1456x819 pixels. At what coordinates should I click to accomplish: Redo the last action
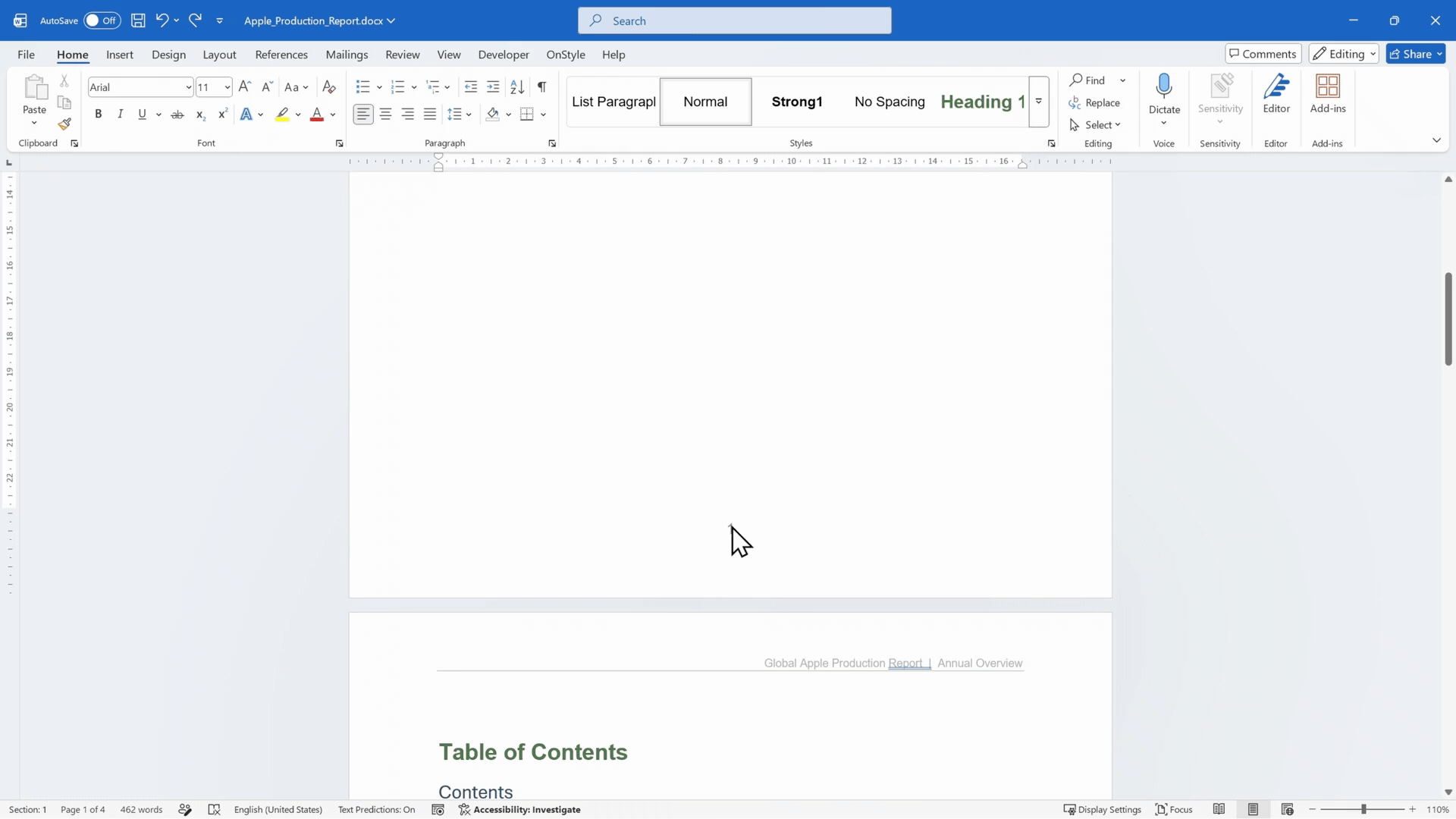pyautogui.click(x=196, y=20)
